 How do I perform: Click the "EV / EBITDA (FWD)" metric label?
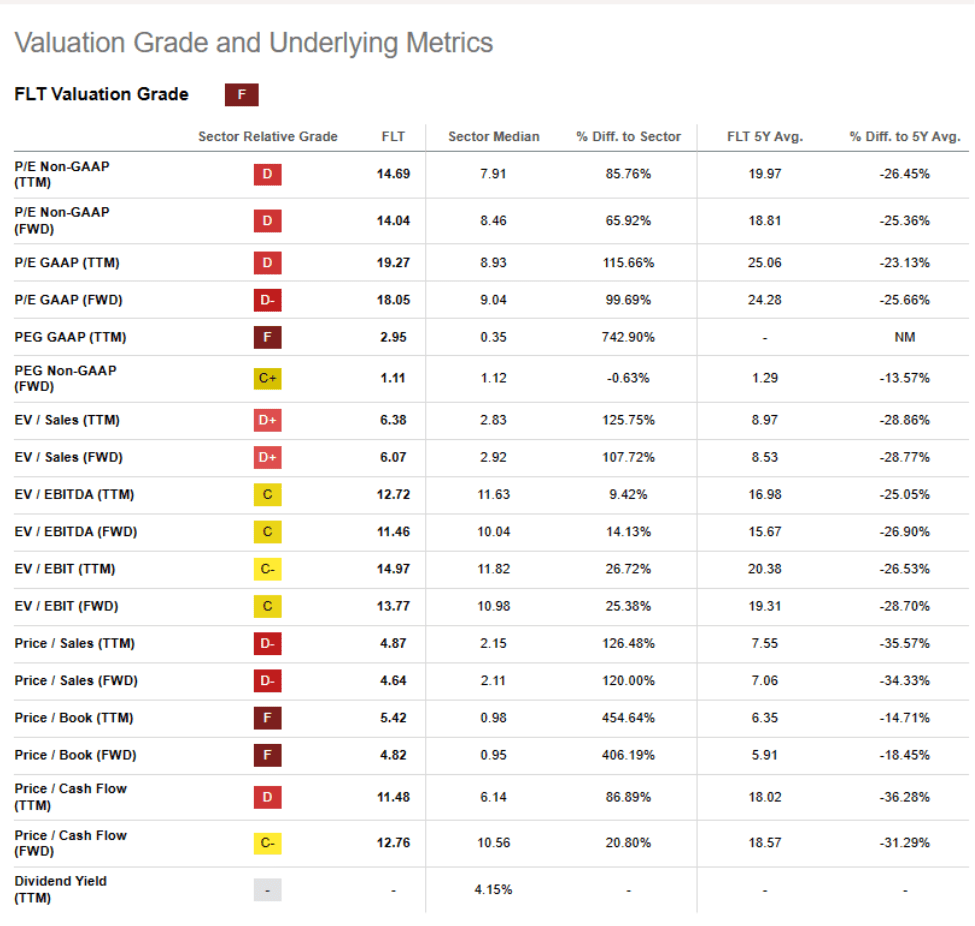76,532
